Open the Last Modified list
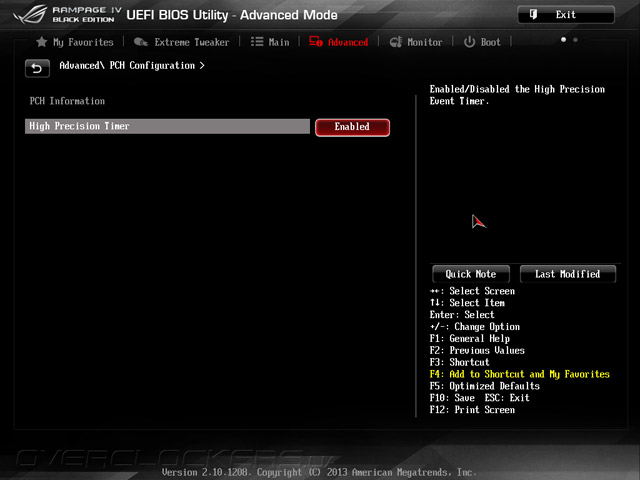 [567, 274]
